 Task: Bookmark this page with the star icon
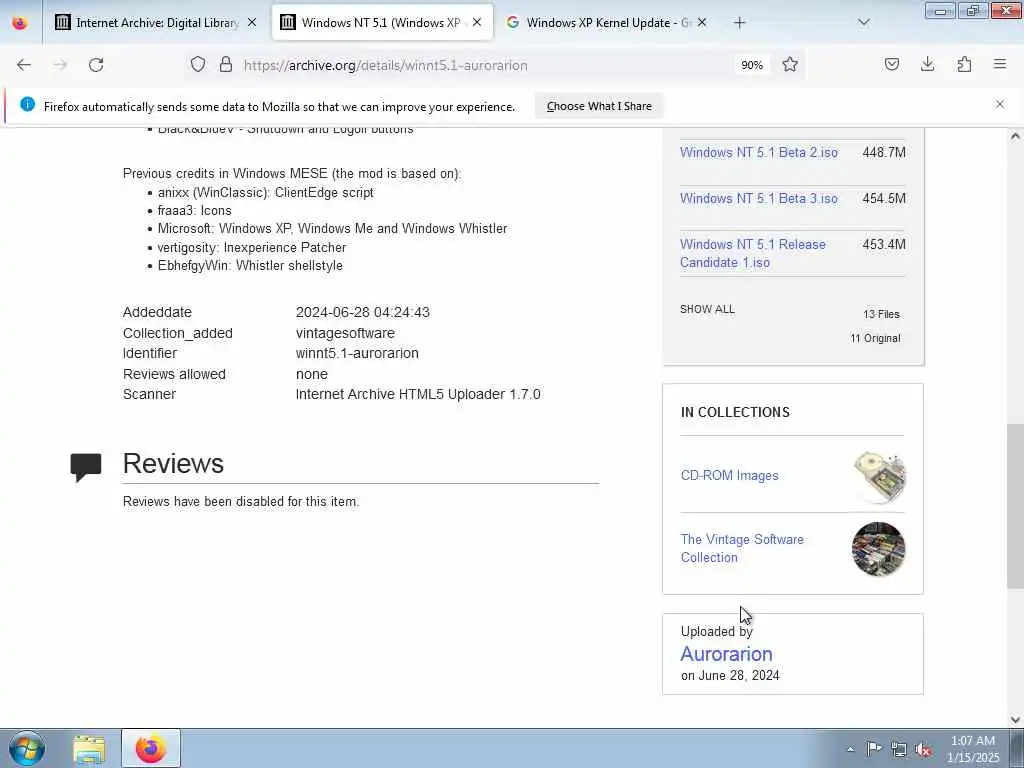790,64
